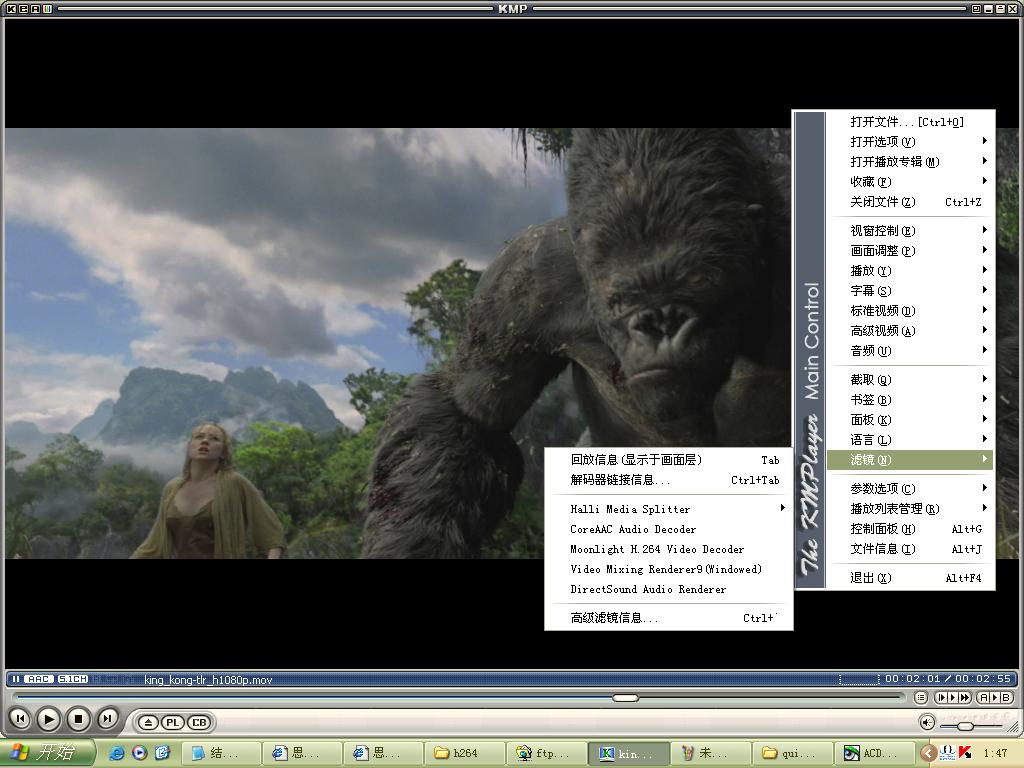Click the AAC audio codec badge
The height and width of the screenshot is (768, 1024).
39,679
